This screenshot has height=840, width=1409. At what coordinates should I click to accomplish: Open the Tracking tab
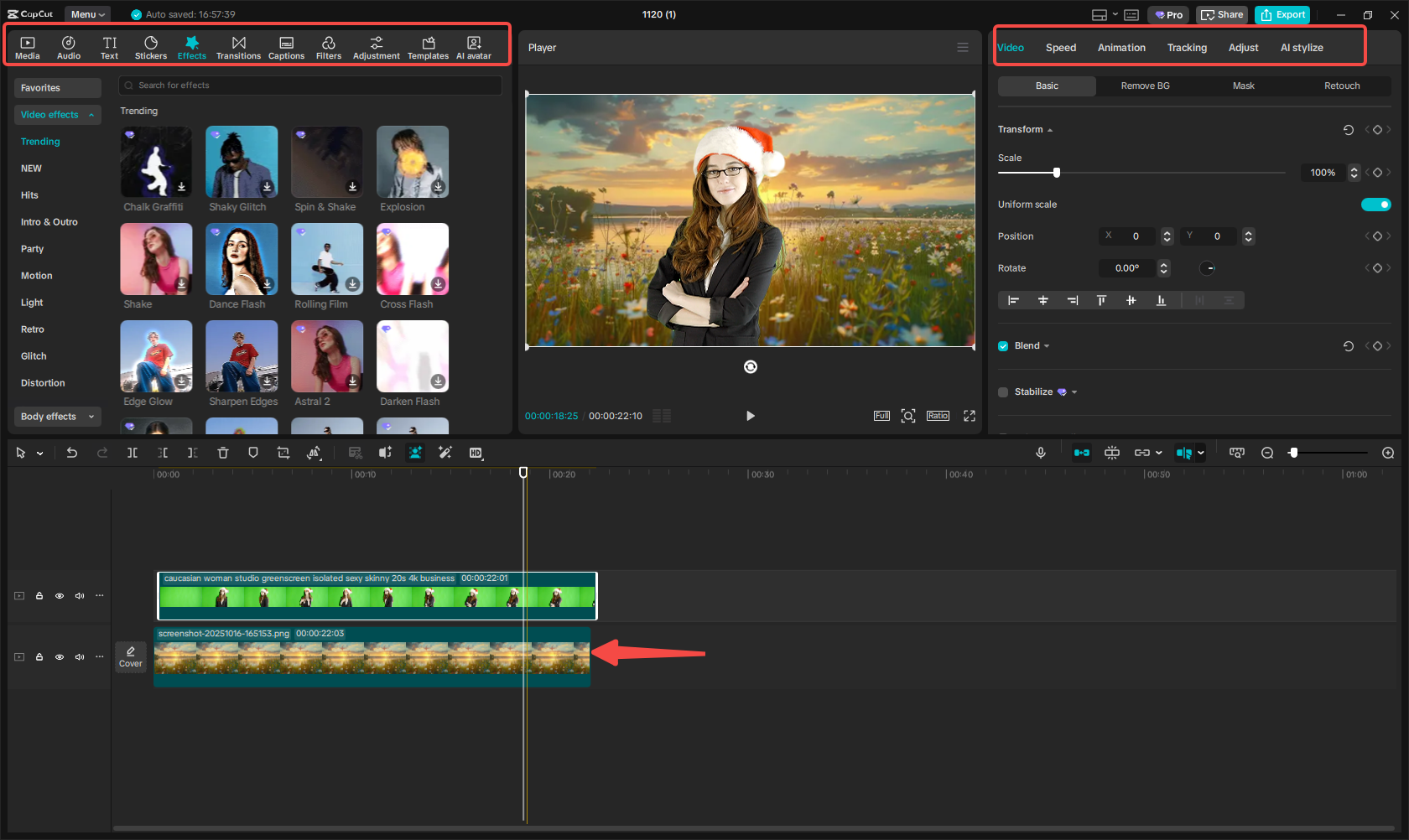coord(1187,48)
